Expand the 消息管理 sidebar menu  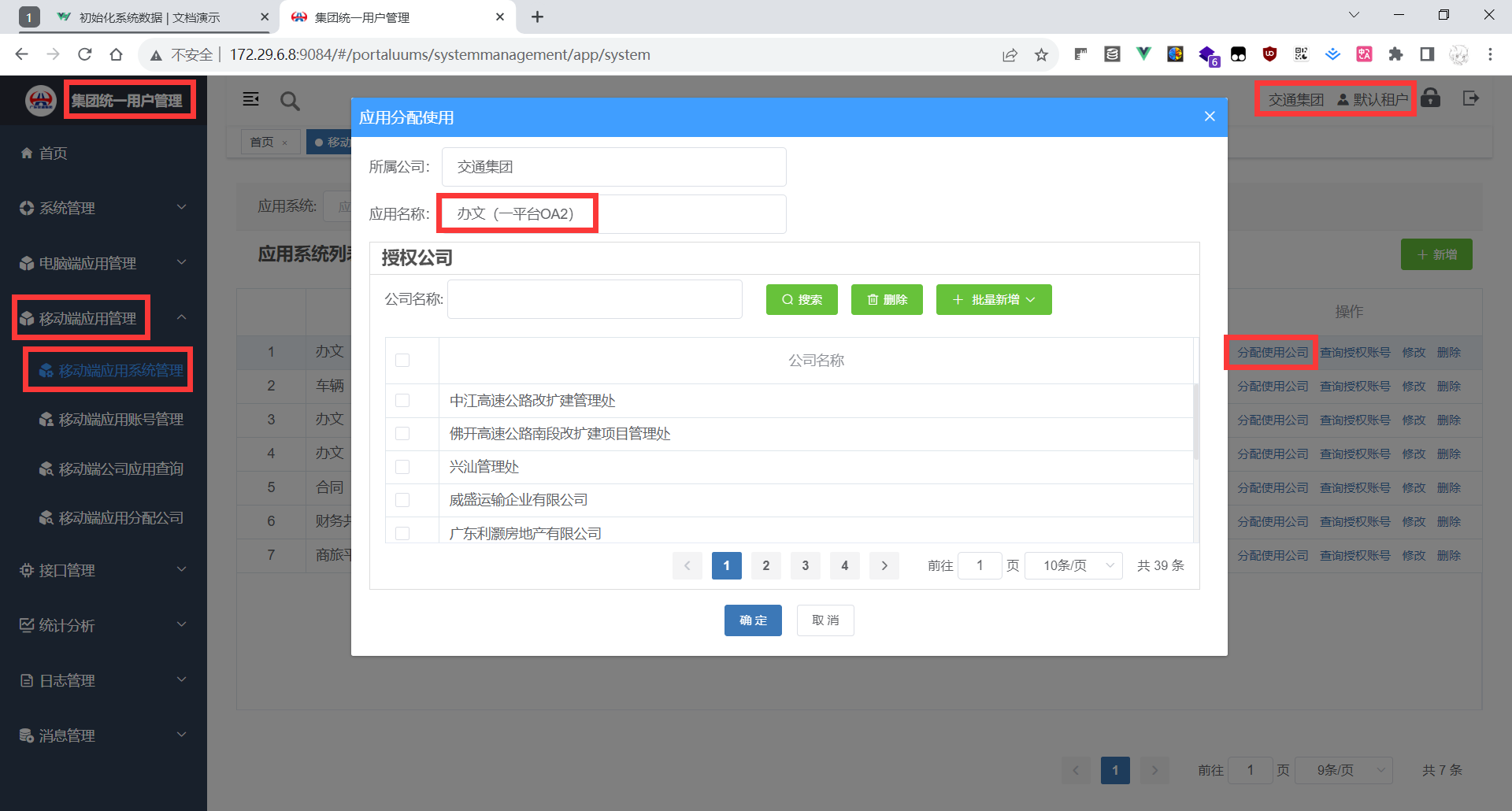pyautogui.click(x=103, y=735)
